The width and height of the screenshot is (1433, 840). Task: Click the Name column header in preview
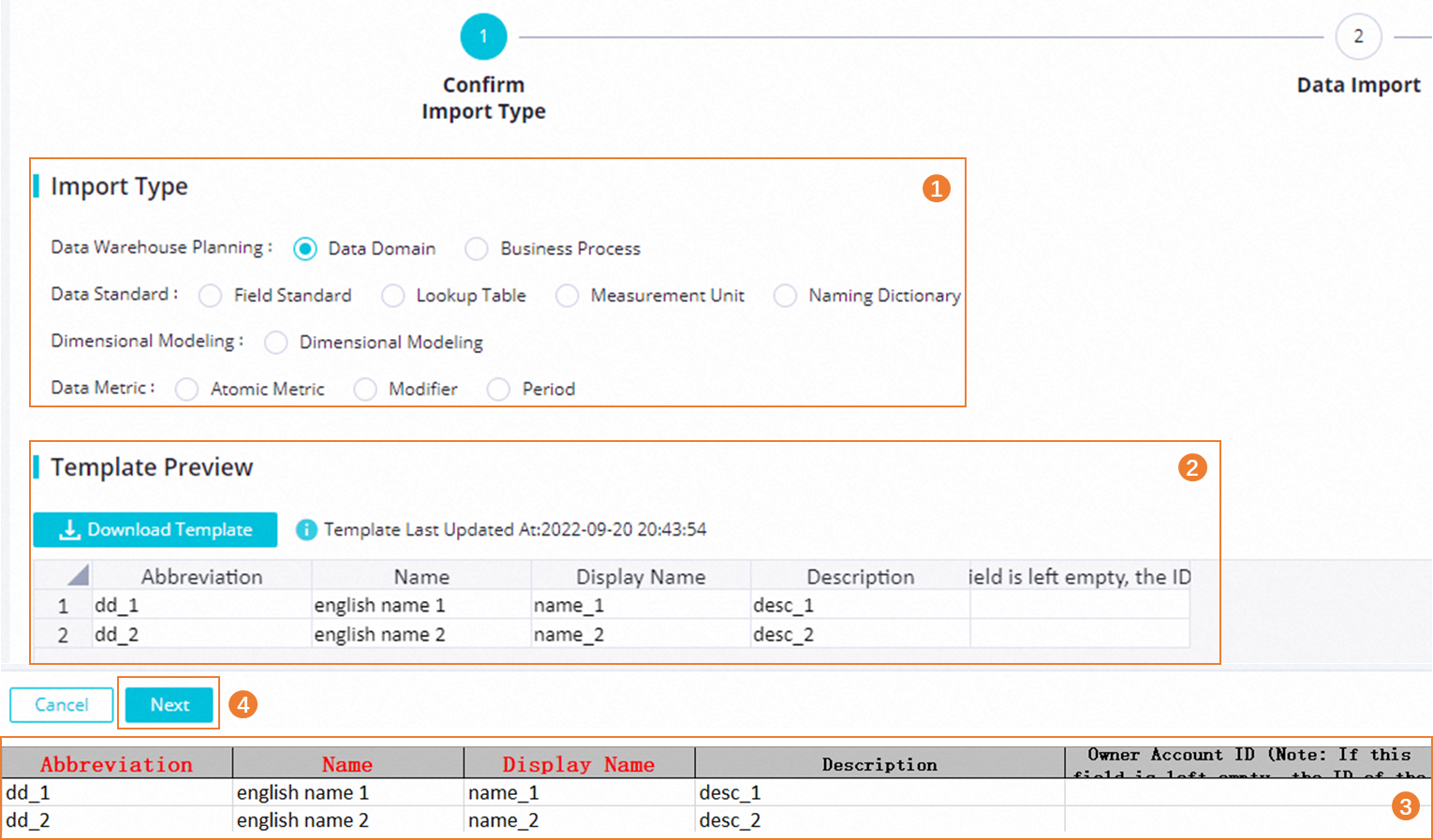tap(421, 576)
